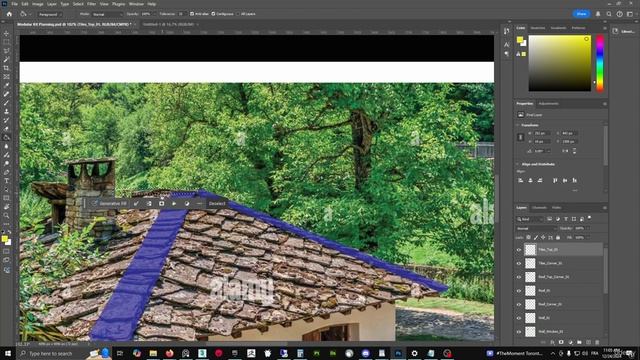Click Deselect in contextual bar
The height and width of the screenshot is (360, 640).
pos(217,203)
